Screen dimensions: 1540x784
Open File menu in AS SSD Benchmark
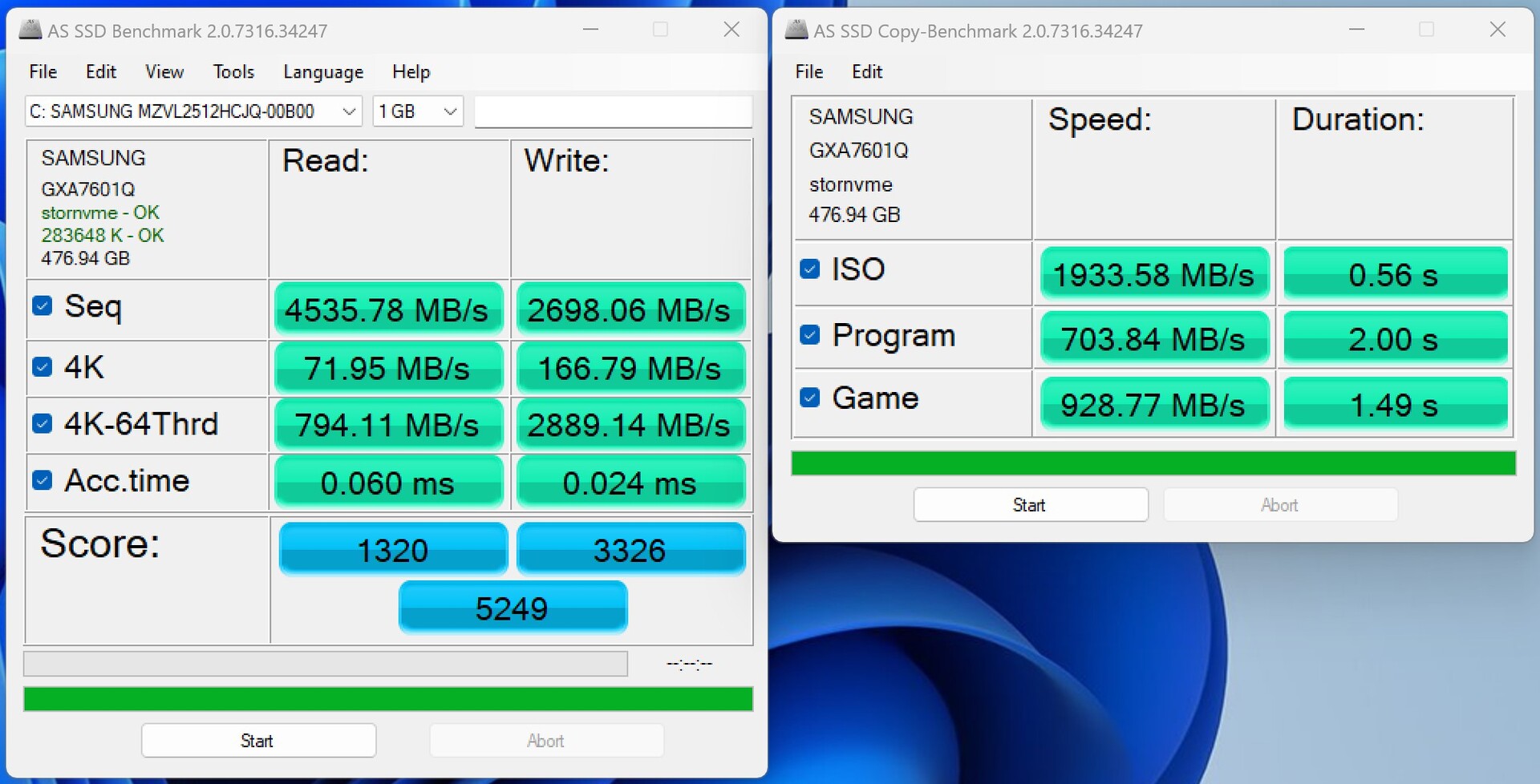[x=43, y=71]
